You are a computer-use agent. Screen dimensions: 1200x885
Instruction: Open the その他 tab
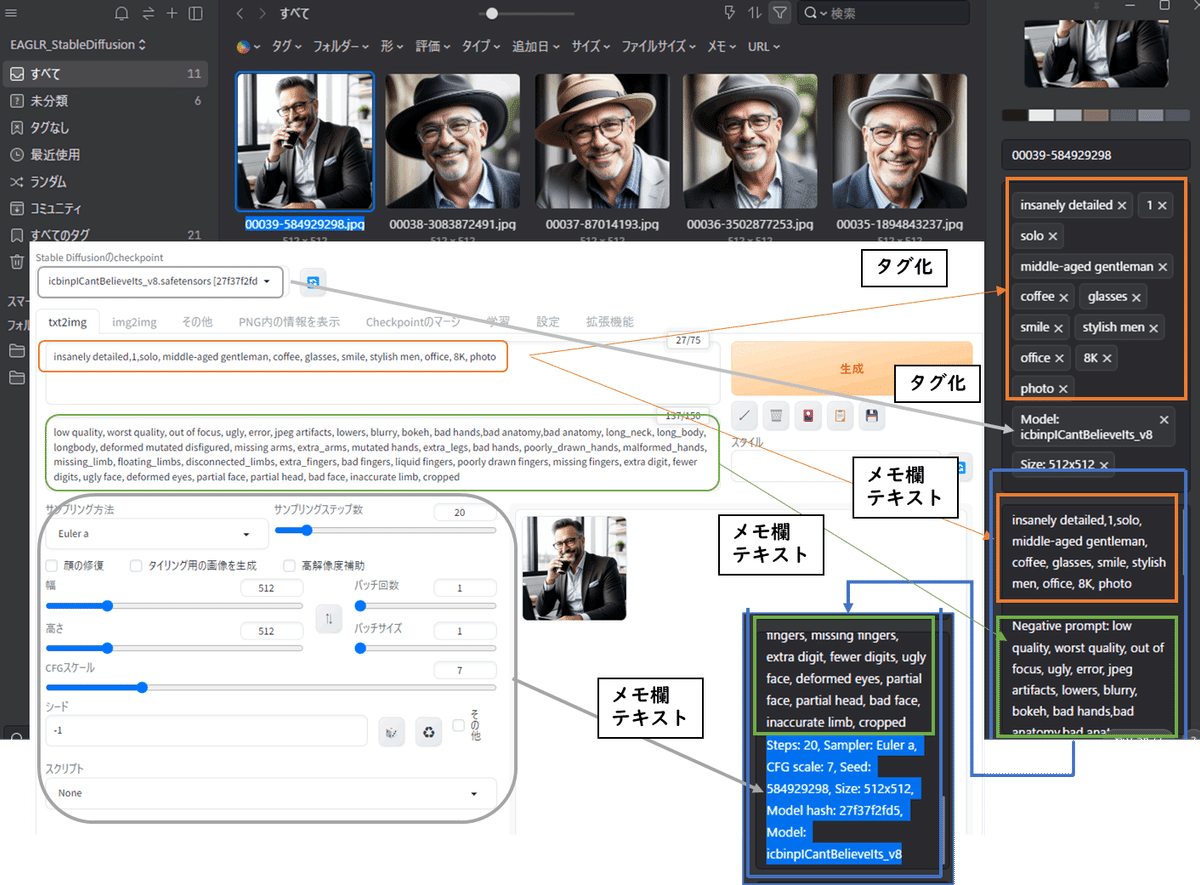click(x=197, y=322)
